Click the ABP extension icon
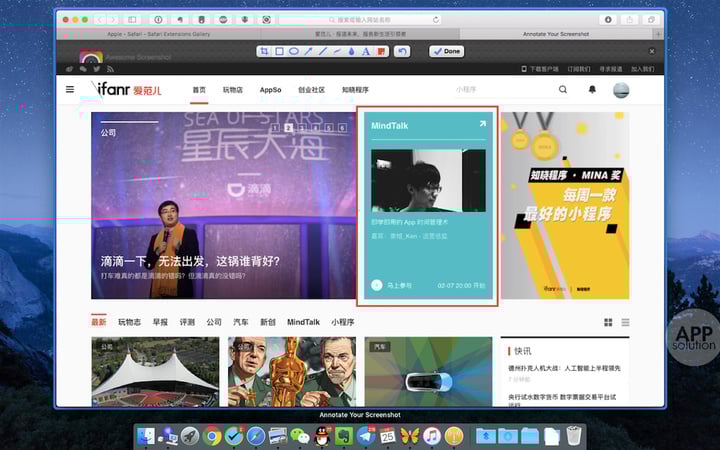720x450 pixels. 223,20
